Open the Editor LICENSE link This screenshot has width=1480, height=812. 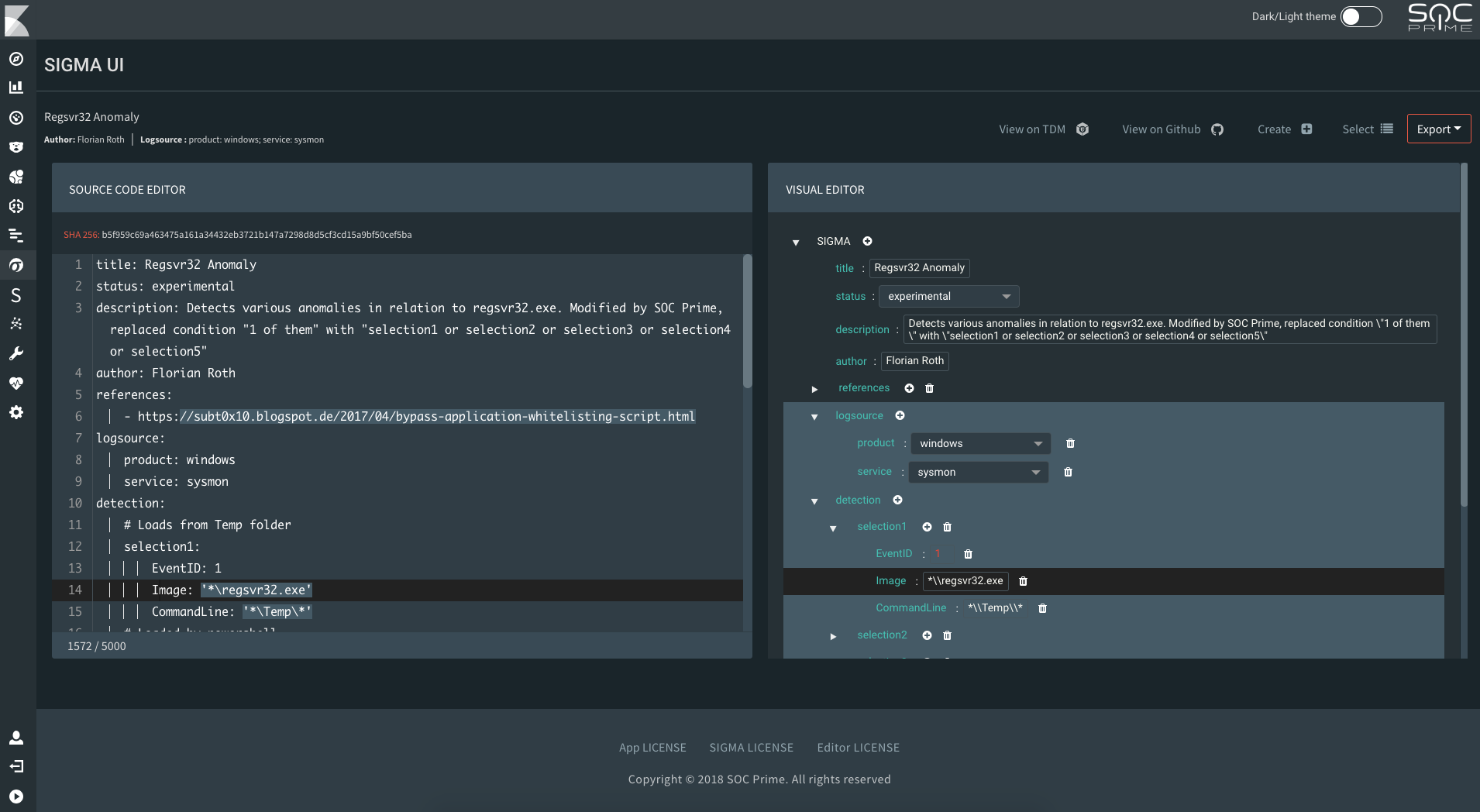(859, 748)
